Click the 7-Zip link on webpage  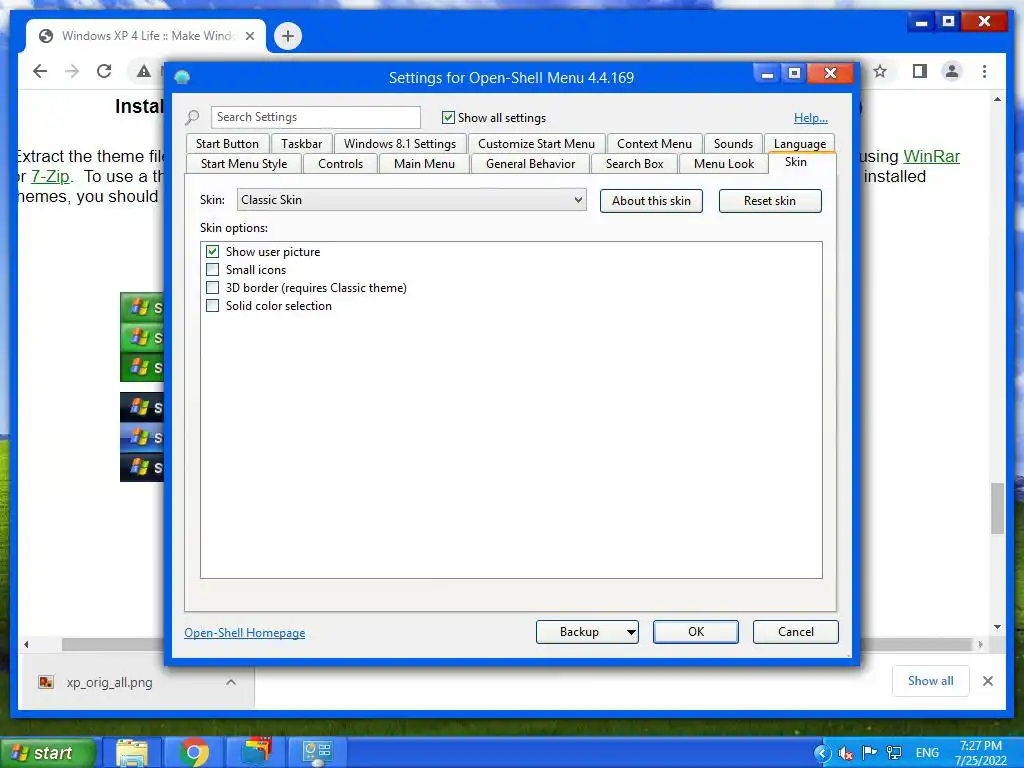[x=50, y=177]
